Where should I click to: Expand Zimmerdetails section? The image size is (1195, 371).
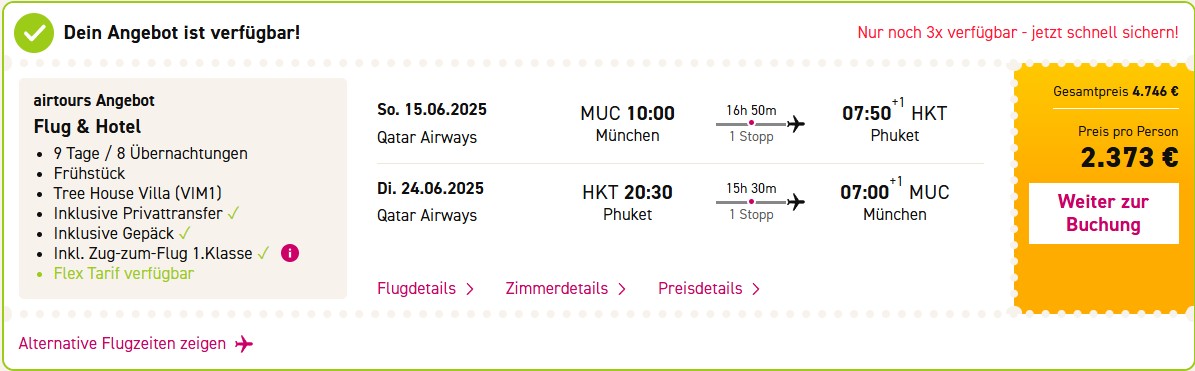click(x=566, y=289)
